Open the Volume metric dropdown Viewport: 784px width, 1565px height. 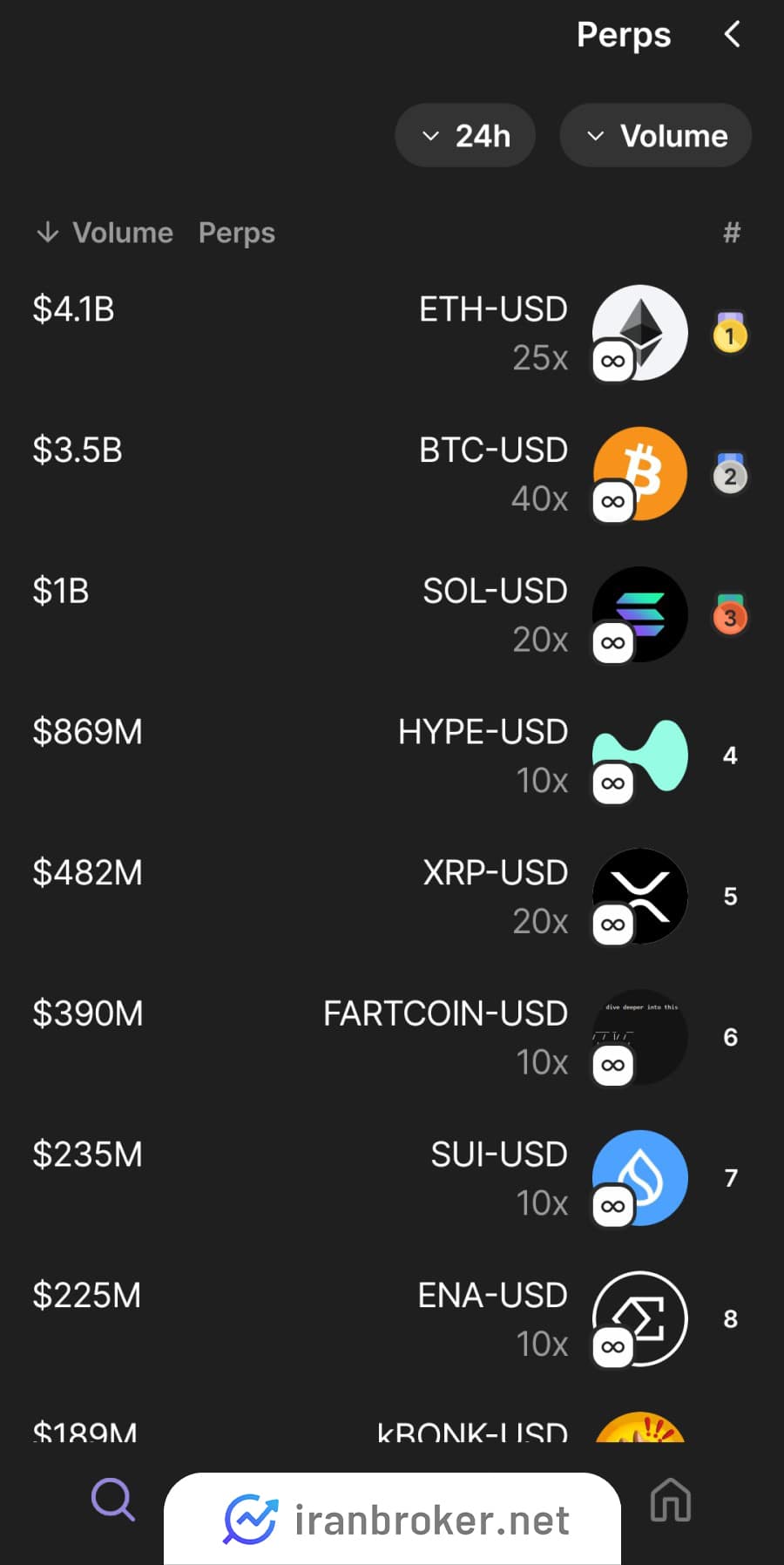[656, 135]
